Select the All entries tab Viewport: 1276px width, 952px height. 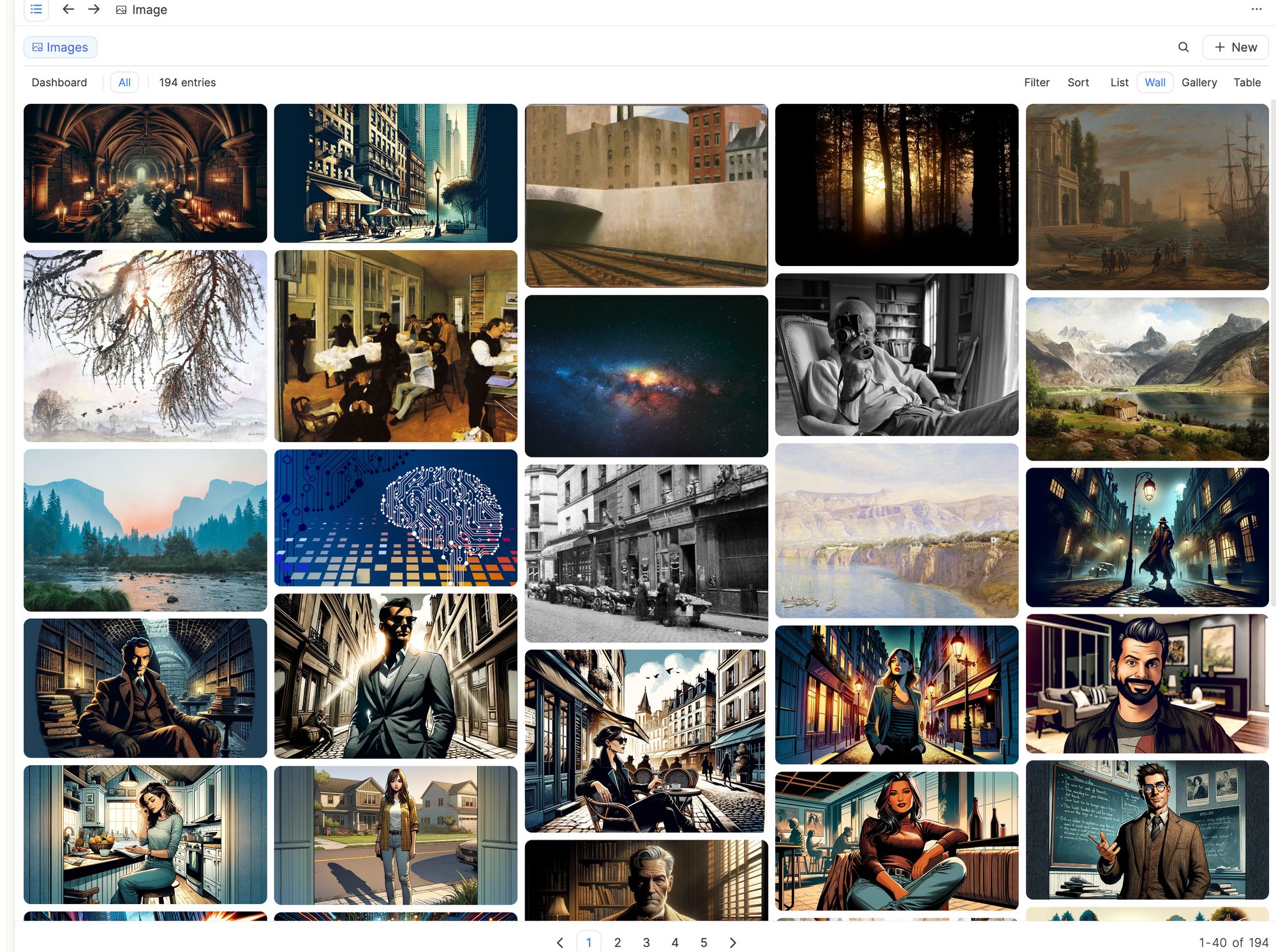[124, 82]
